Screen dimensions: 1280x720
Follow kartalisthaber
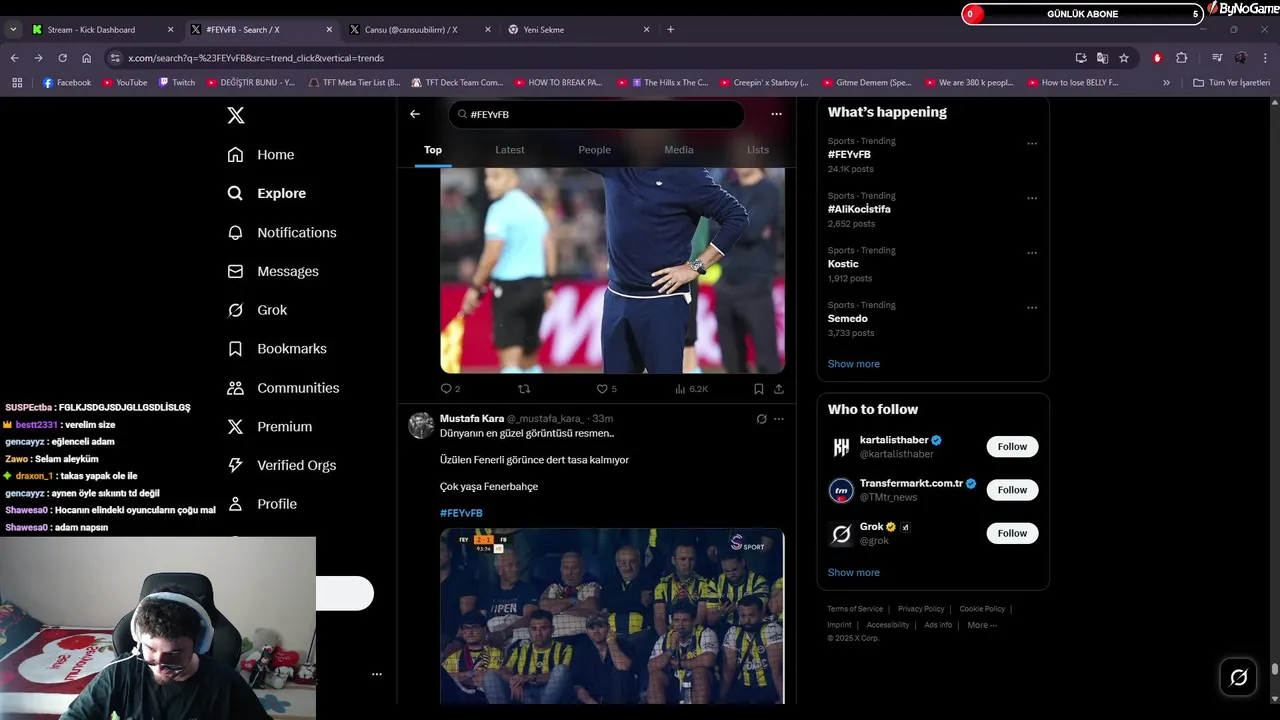pyautogui.click(x=1012, y=447)
